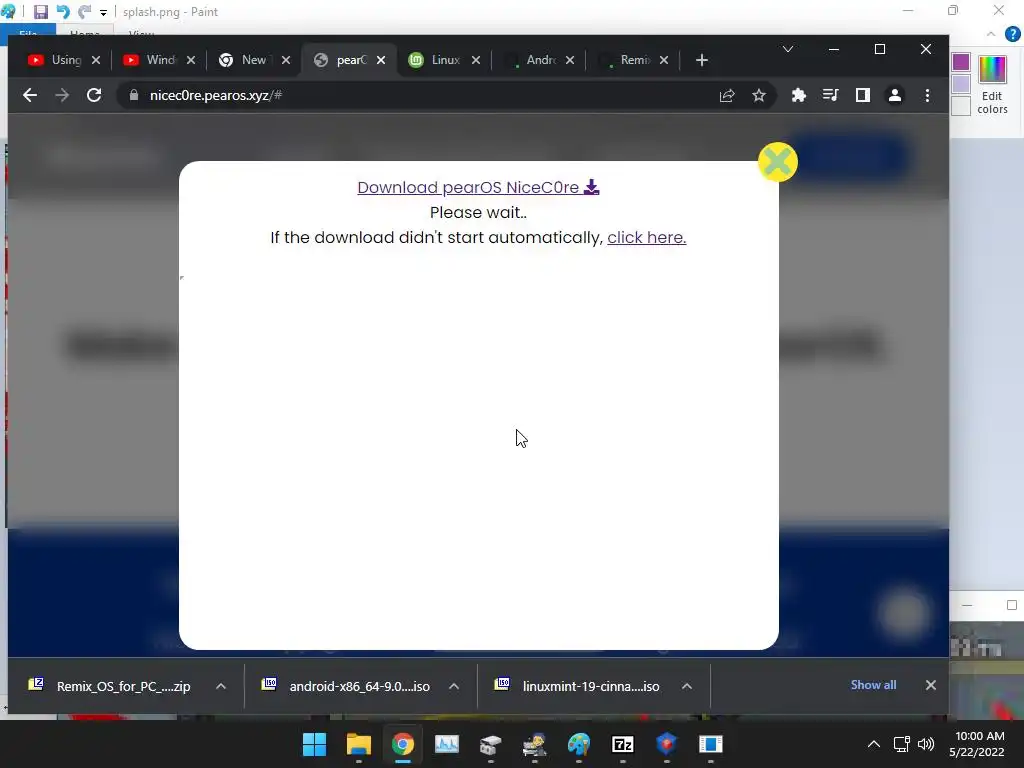1024x768 pixels.
Task: Open Chrome extensions puzzle icon
Action: (798, 95)
